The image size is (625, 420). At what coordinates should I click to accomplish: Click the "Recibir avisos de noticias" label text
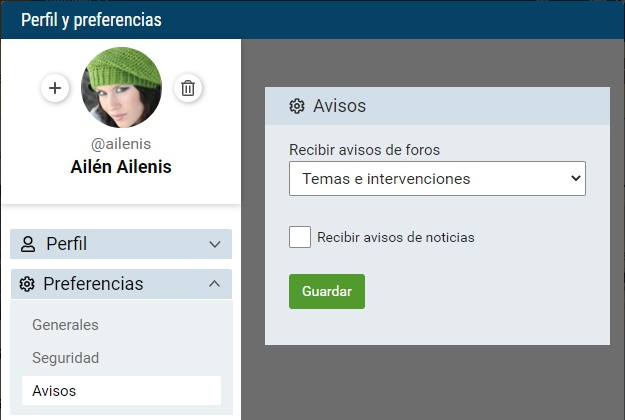click(395, 238)
